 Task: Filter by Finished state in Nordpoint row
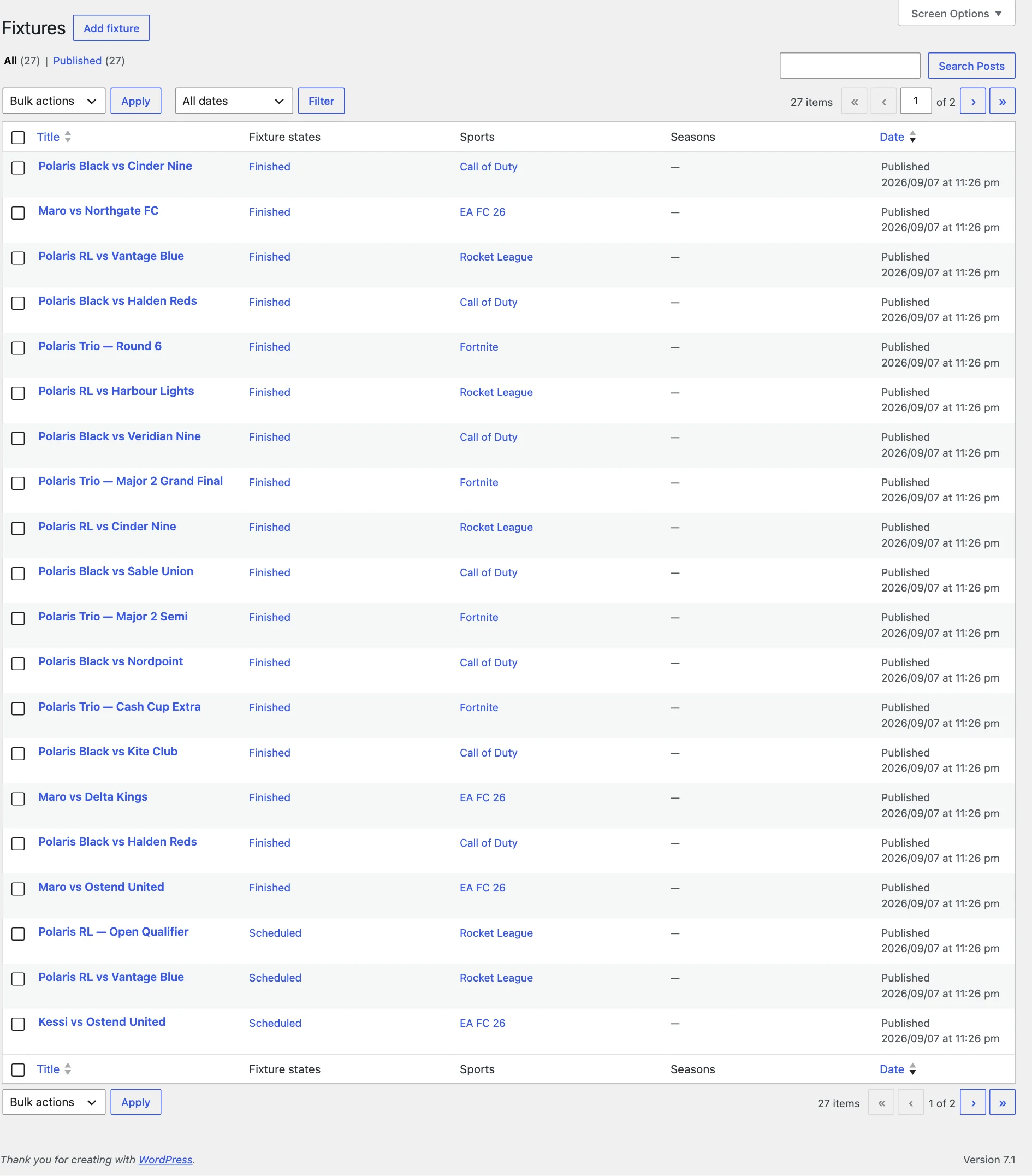269,663
